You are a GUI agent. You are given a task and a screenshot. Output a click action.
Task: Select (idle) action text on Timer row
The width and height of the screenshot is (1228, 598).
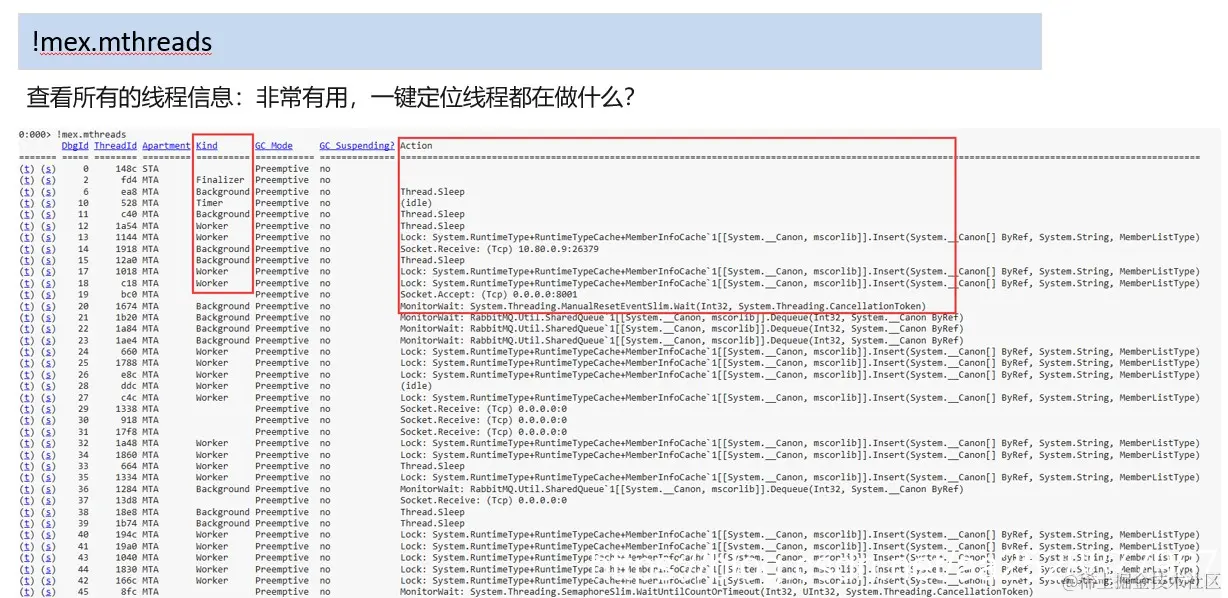416,203
